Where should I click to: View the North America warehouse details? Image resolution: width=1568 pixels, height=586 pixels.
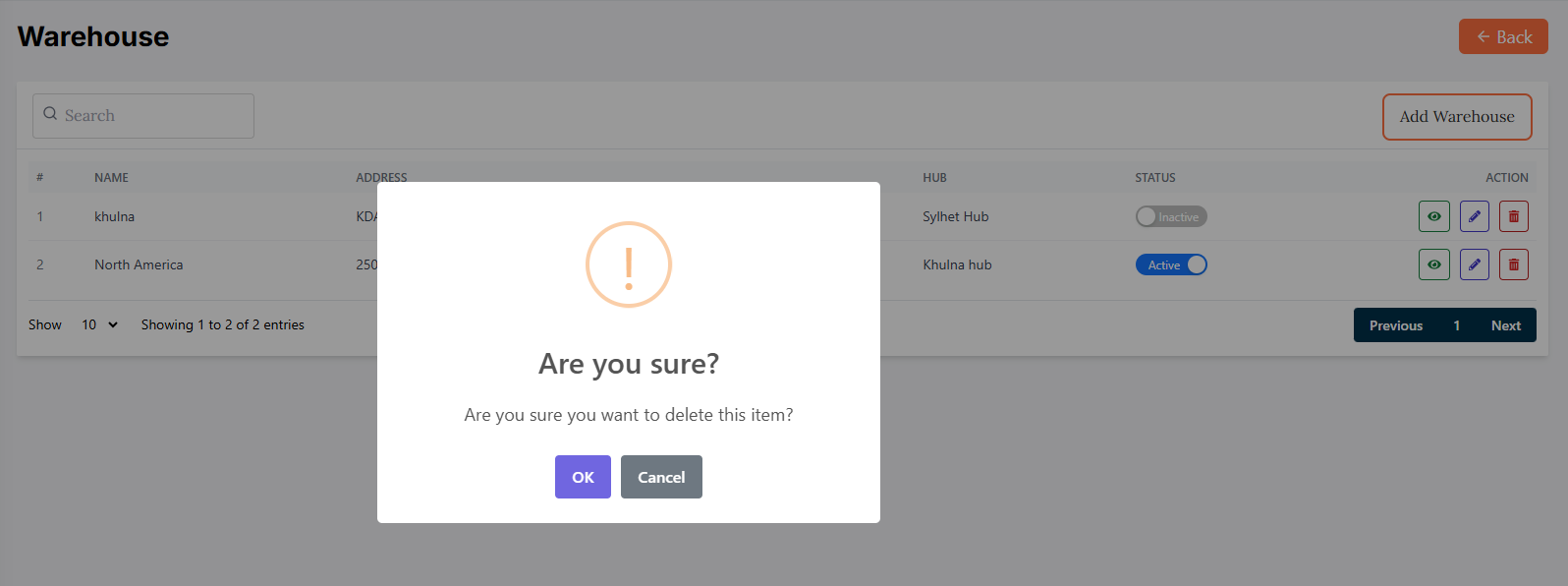(1433, 264)
